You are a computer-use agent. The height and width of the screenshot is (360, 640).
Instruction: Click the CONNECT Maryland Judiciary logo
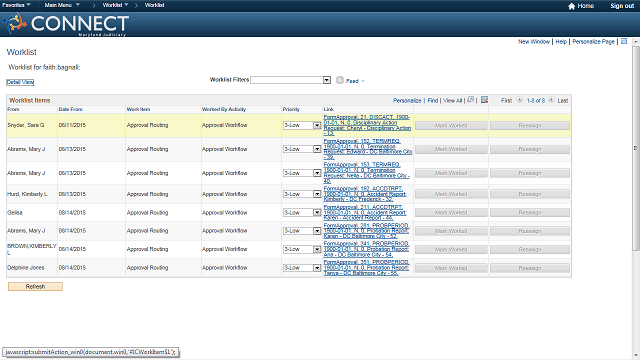(x=66, y=24)
